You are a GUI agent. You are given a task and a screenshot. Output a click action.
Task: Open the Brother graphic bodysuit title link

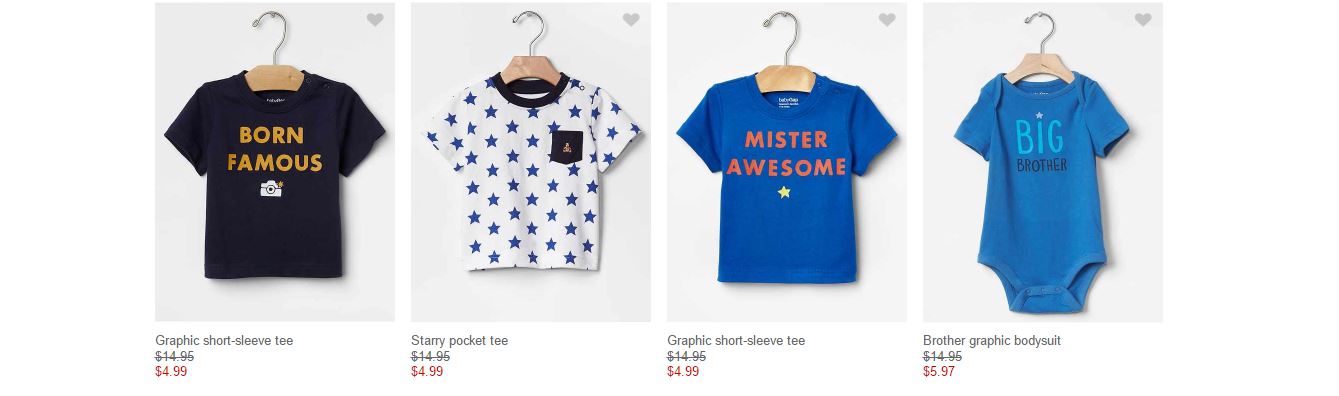click(992, 341)
